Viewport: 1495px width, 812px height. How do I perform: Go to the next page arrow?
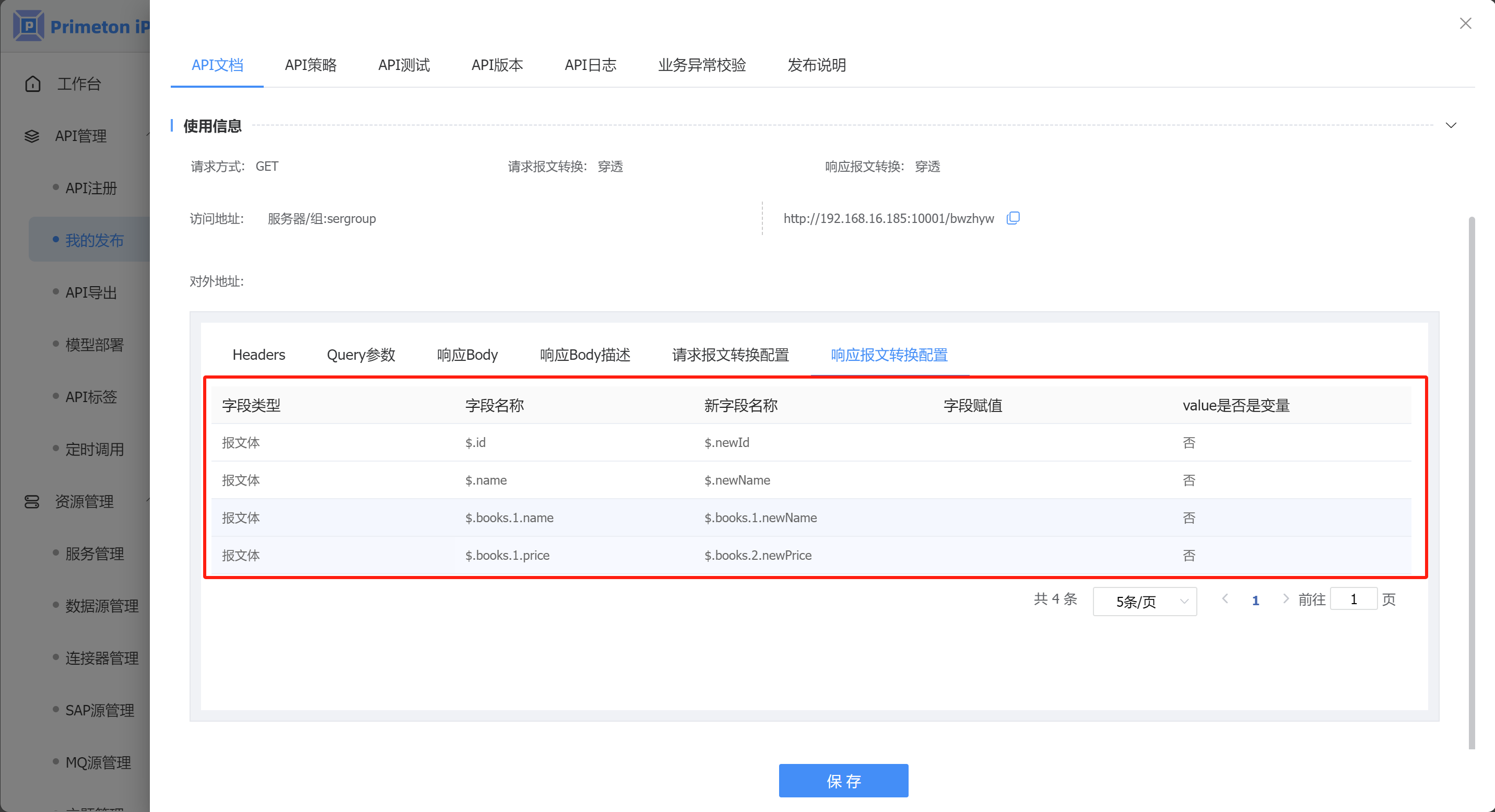[x=1286, y=599]
